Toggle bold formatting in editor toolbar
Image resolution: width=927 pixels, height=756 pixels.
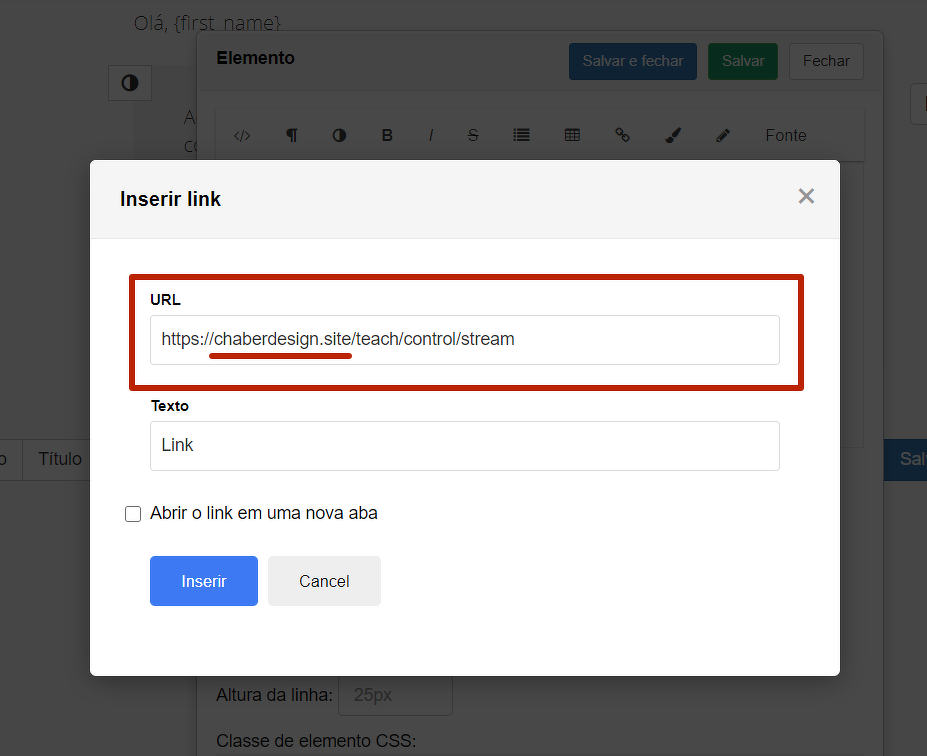[x=387, y=136]
